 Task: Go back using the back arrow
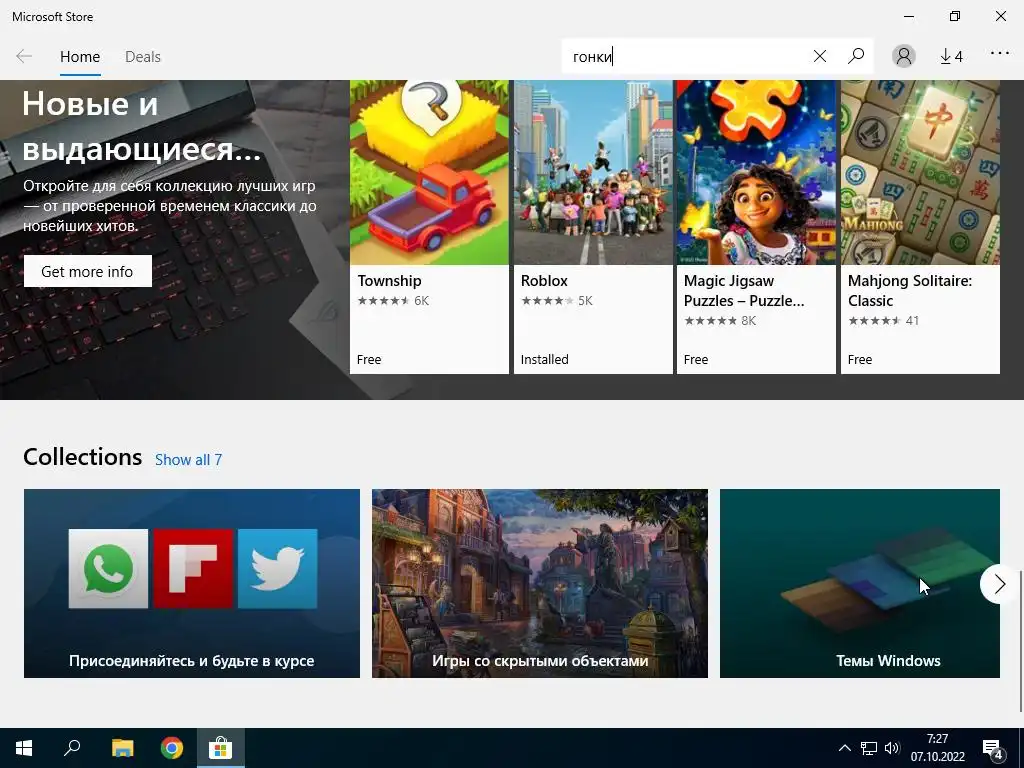click(24, 56)
